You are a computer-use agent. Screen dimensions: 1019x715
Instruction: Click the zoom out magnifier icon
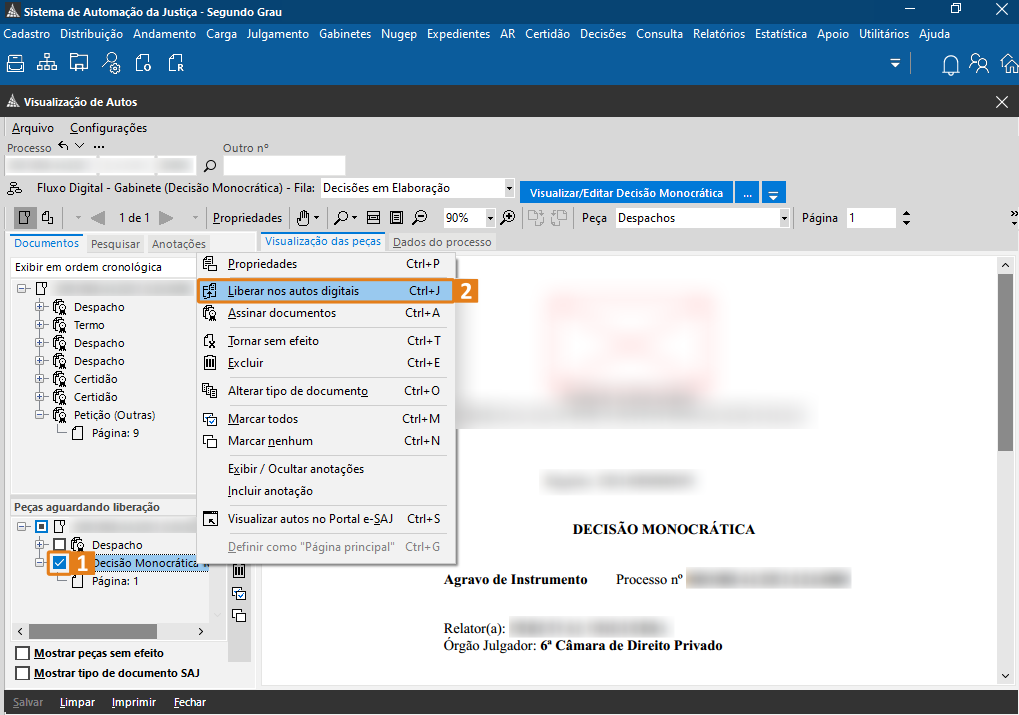(420, 218)
